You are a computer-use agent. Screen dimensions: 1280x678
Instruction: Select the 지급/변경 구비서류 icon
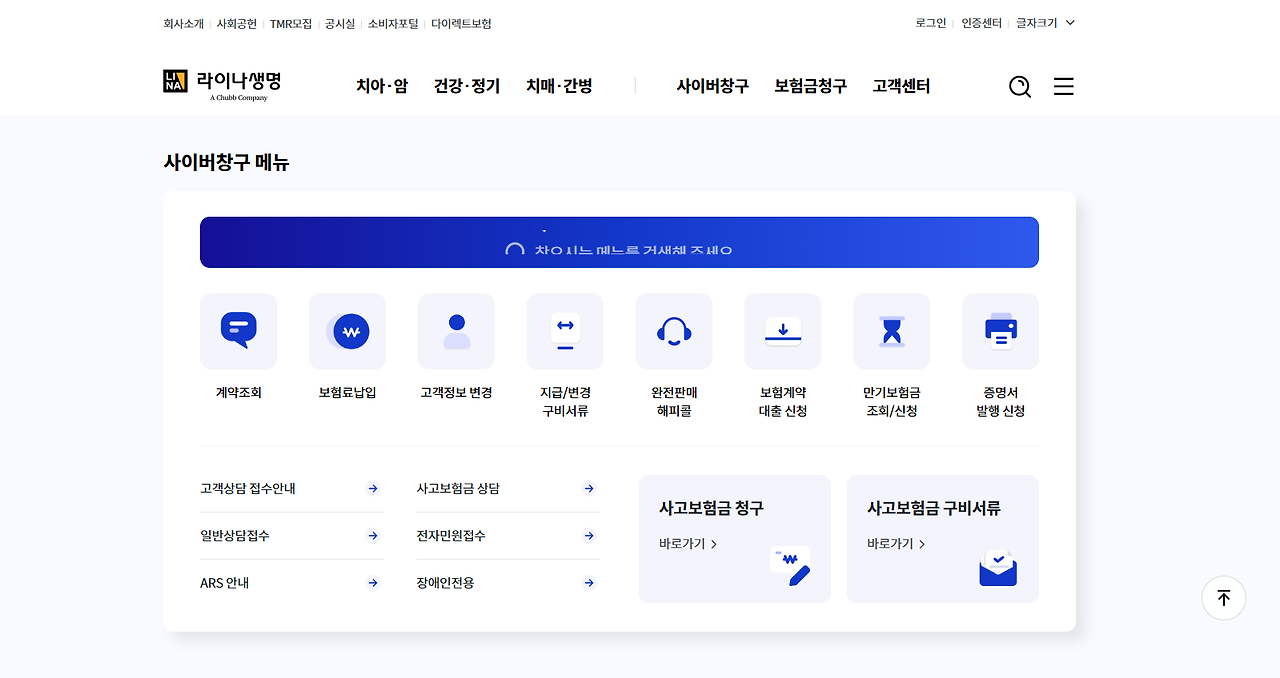coord(565,331)
